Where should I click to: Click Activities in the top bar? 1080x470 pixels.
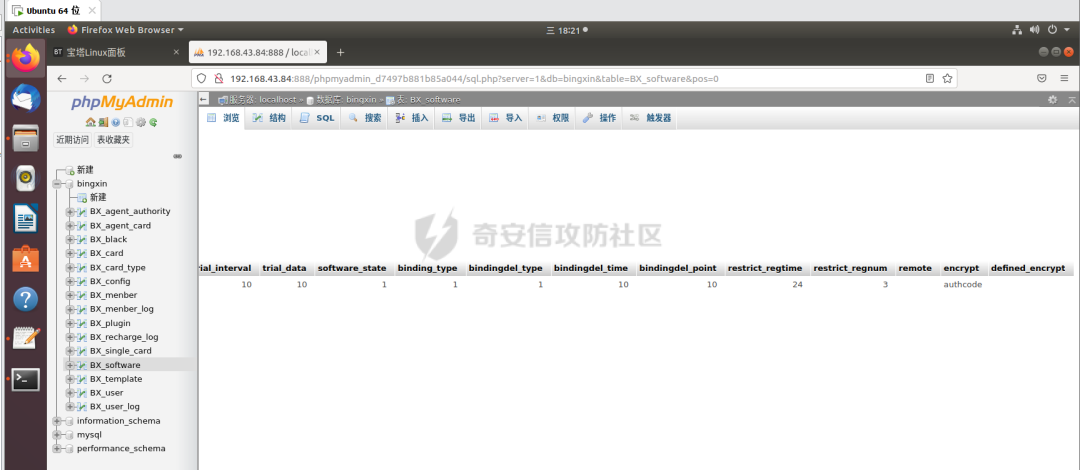click(34, 30)
